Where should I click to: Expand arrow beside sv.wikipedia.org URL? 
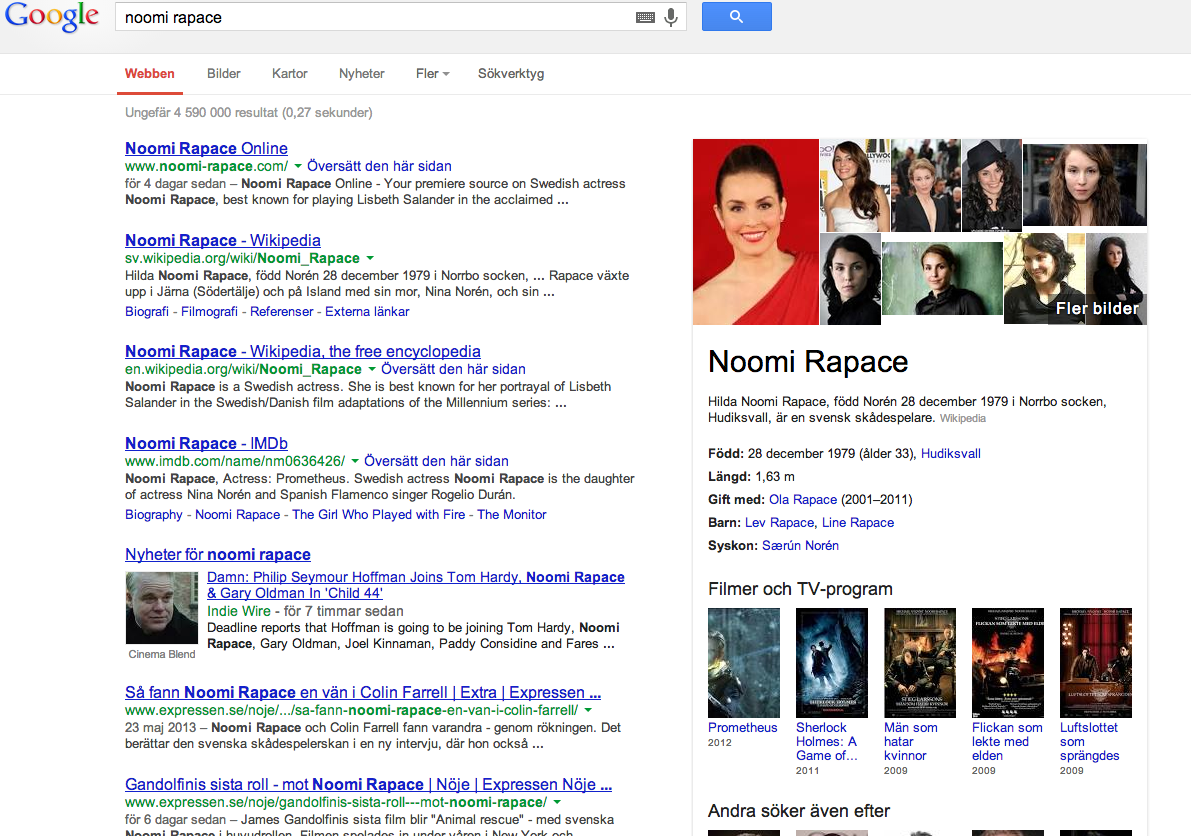click(x=370, y=258)
